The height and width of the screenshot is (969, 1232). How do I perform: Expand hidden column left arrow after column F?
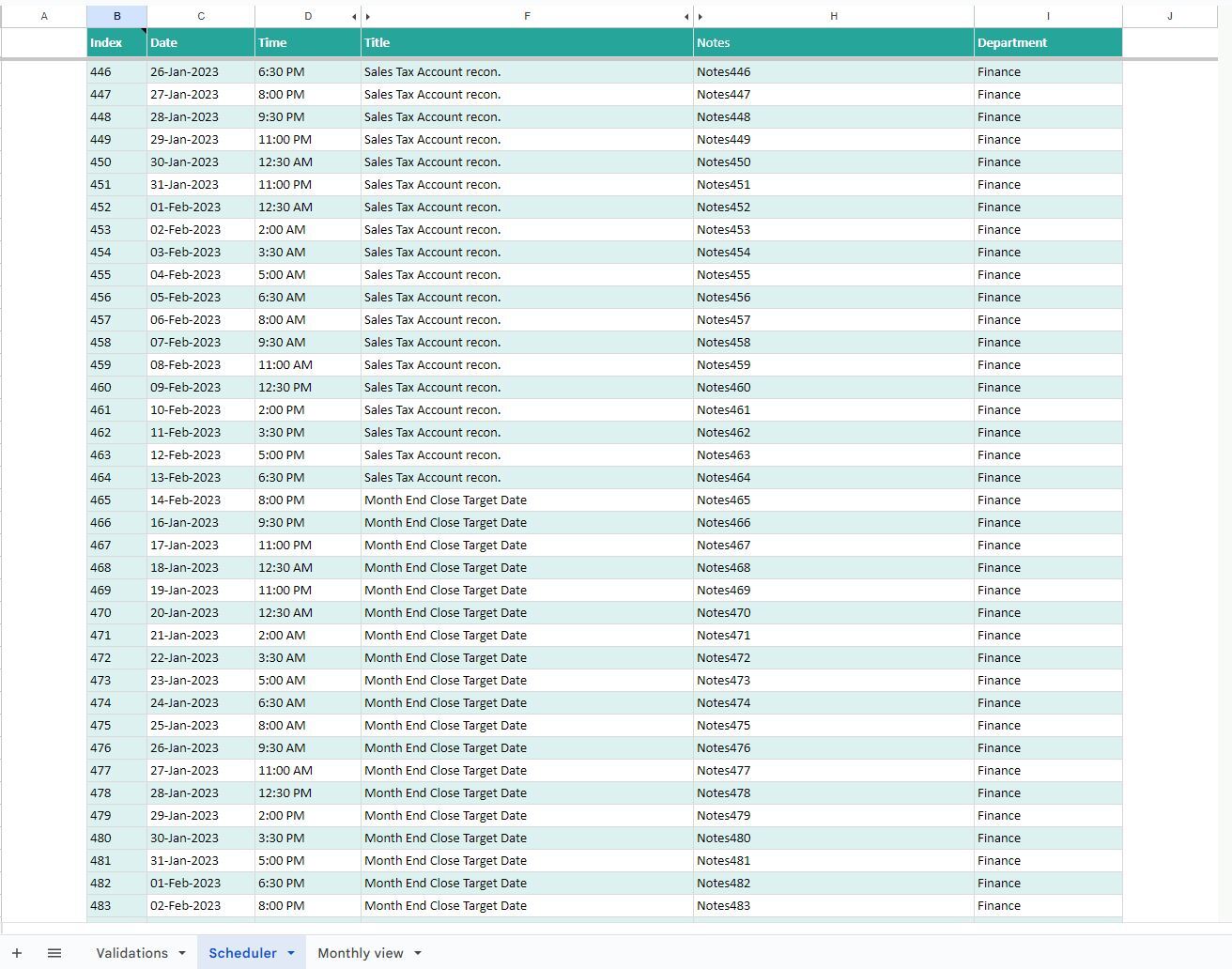[686, 17]
